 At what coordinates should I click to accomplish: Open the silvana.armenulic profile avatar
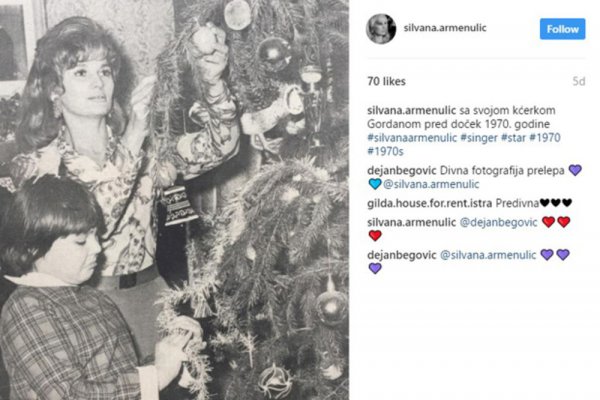tap(381, 29)
